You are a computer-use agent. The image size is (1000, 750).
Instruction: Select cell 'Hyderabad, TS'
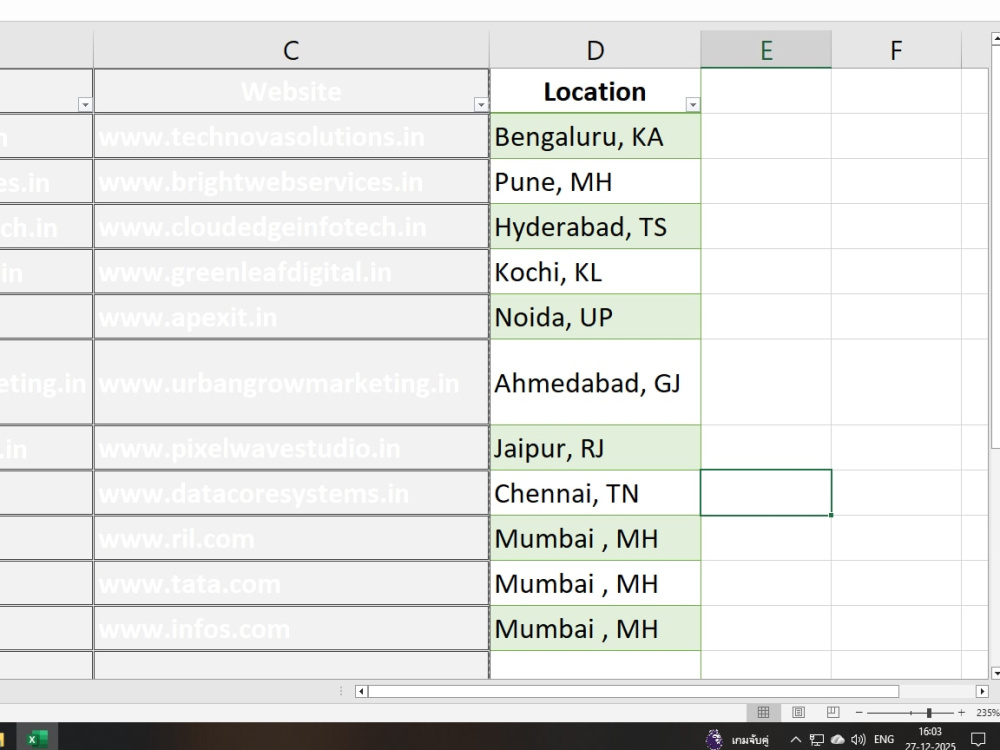pos(595,227)
